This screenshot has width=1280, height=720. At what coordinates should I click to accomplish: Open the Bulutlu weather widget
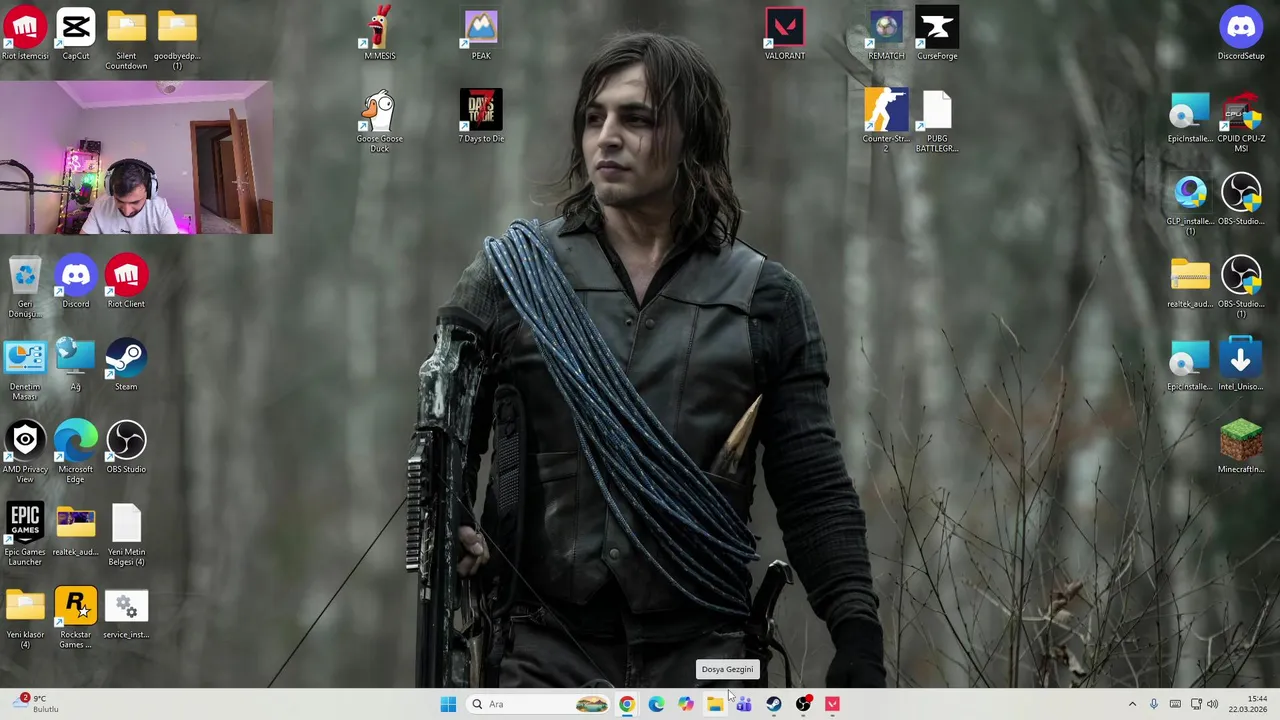[x=34, y=704]
